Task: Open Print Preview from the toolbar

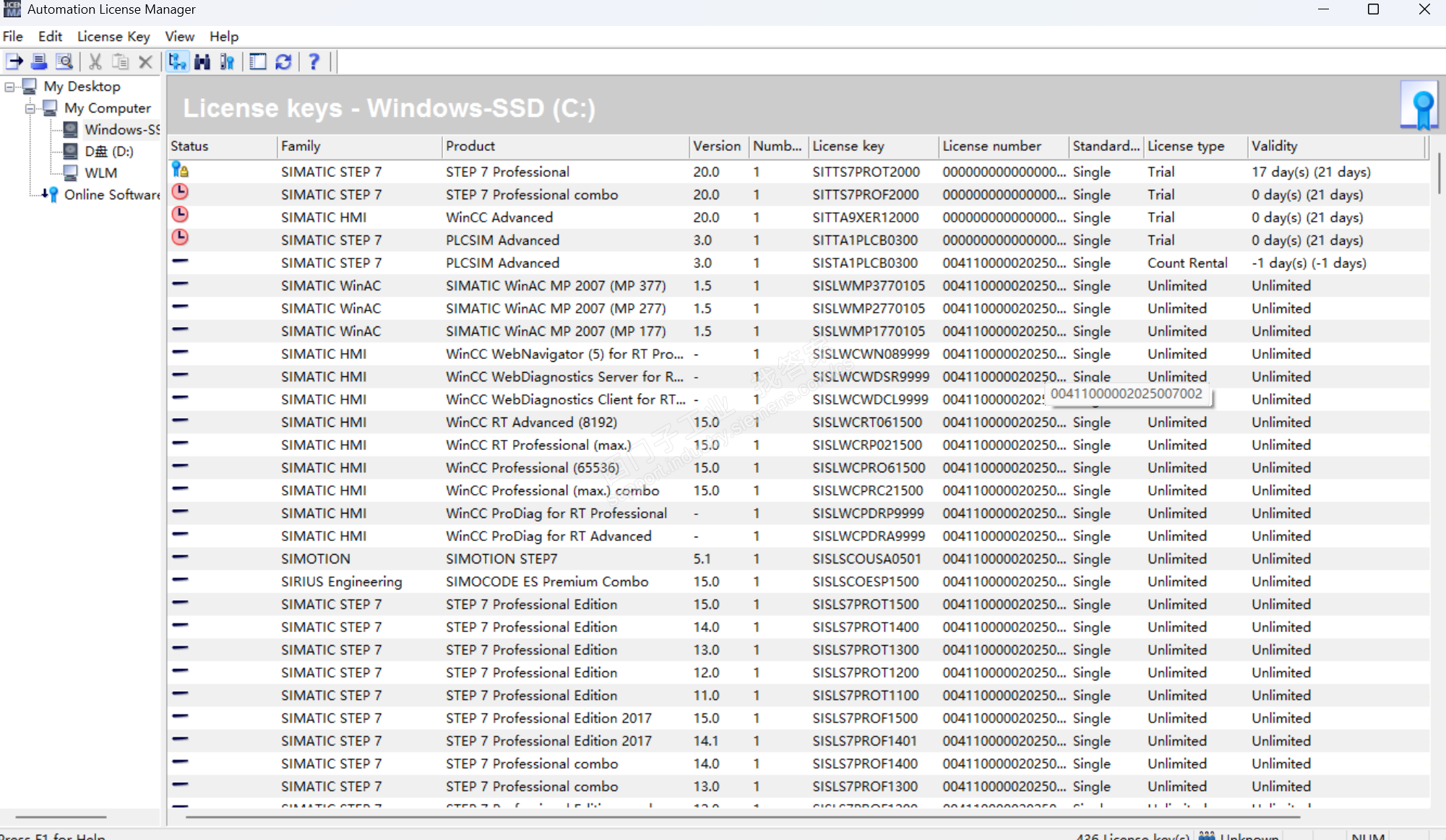Action: click(64, 62)
